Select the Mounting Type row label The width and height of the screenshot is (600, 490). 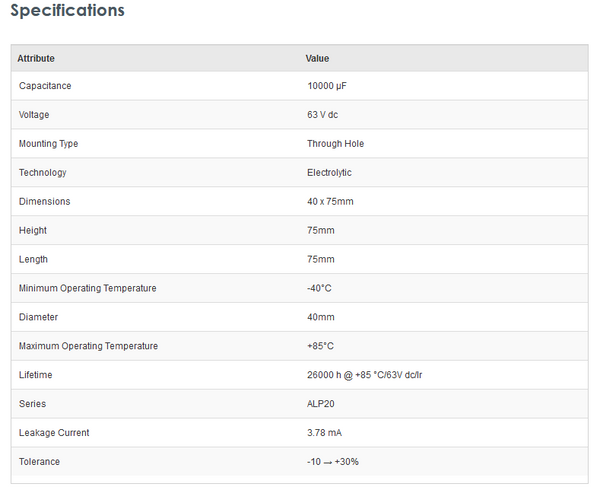[x=48, y=144]
